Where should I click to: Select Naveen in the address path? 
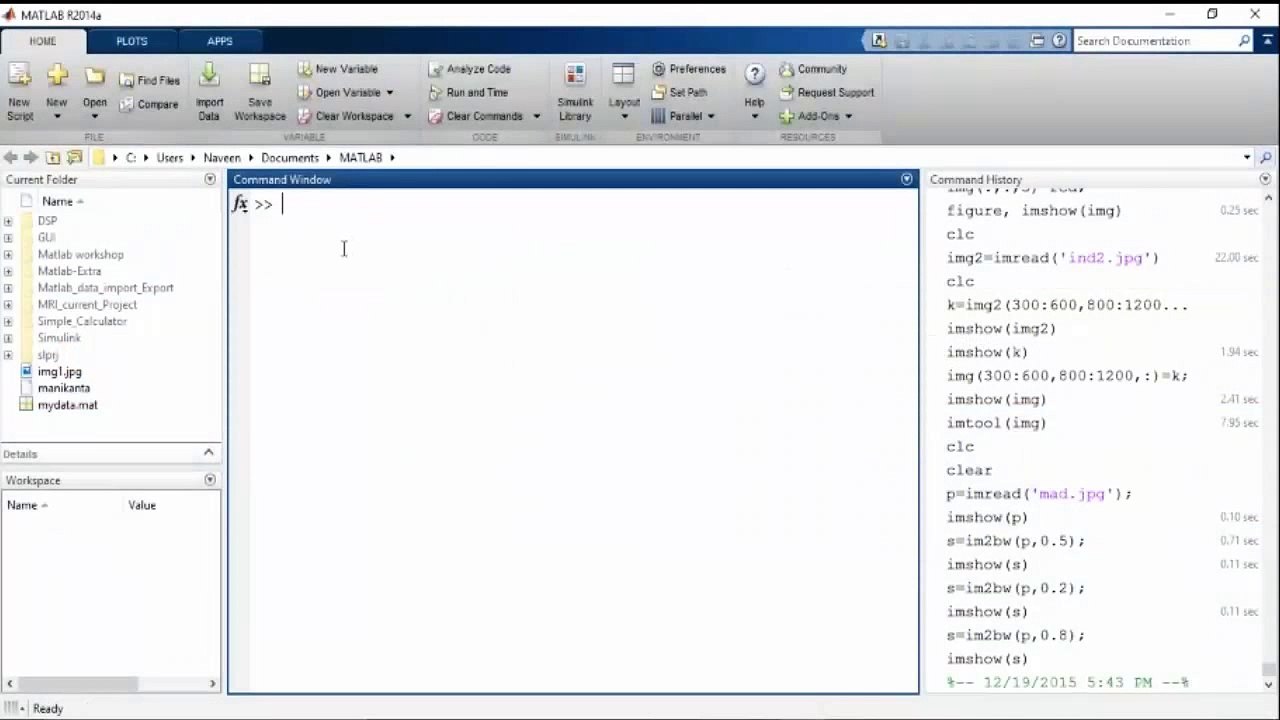(x=223, y=158)
